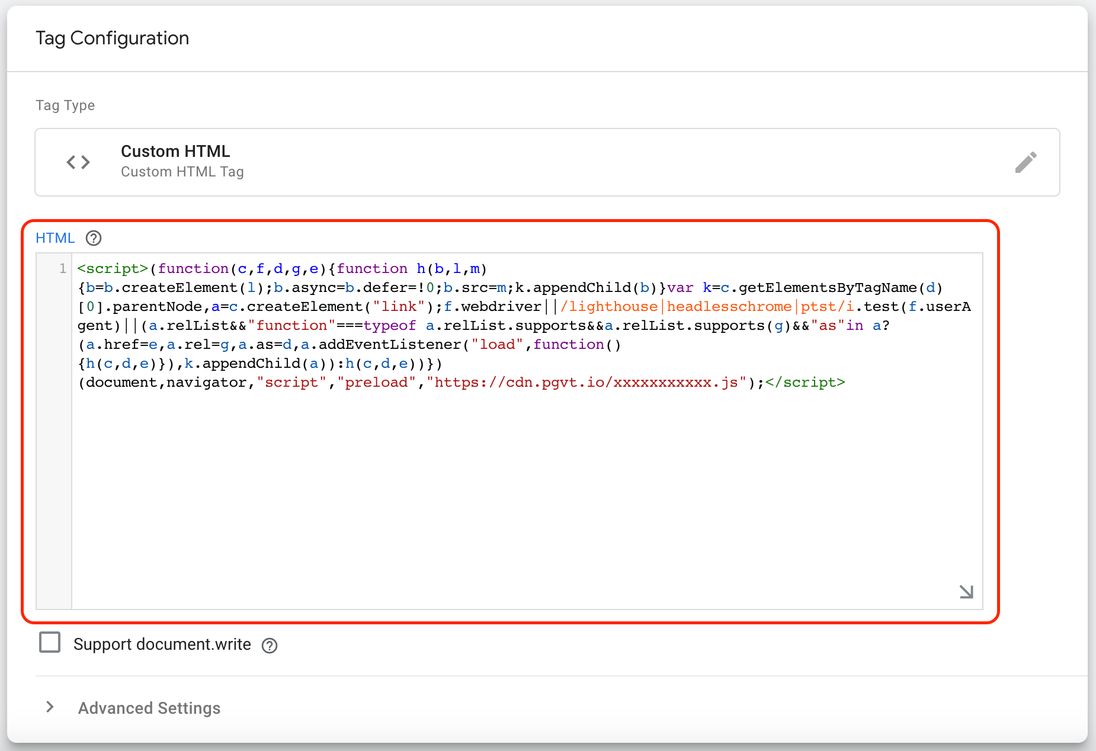Viewport: 1096px width, 751px height.
Task: Click the HTML label above the code editor
Action: [55, 238]
